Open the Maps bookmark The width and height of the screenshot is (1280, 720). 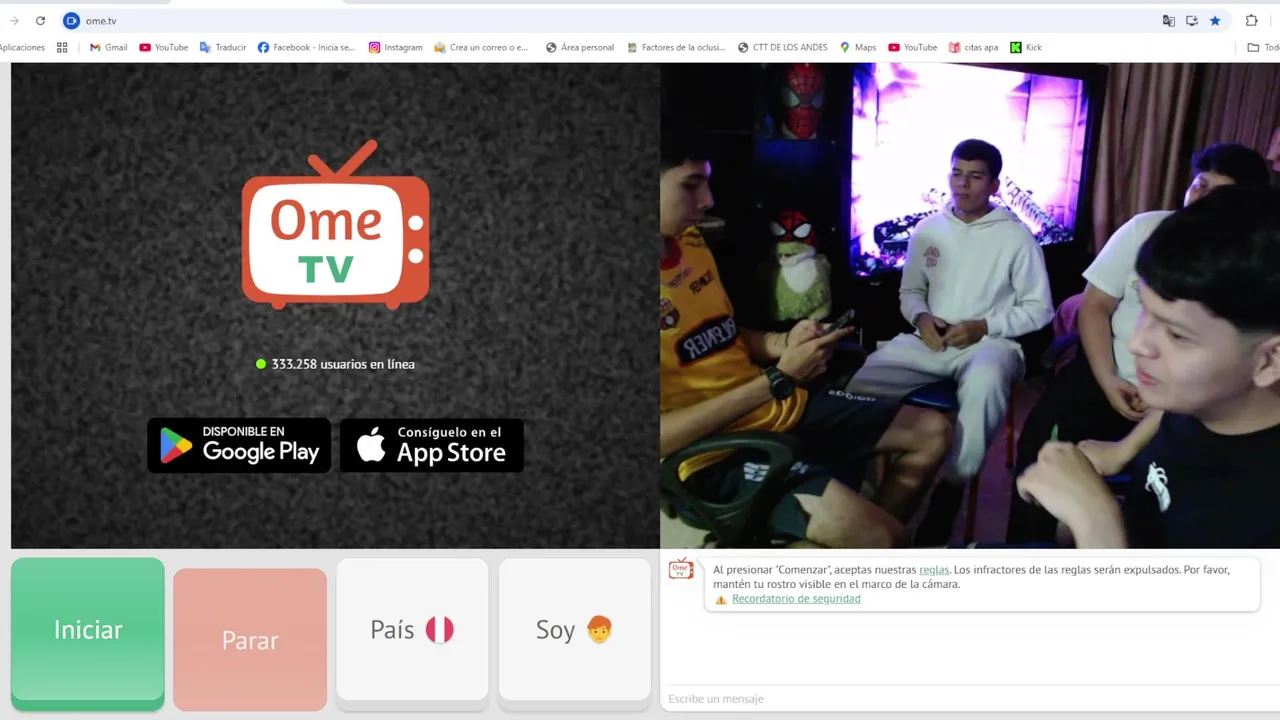pyautogui.click(x=858, y=47)
